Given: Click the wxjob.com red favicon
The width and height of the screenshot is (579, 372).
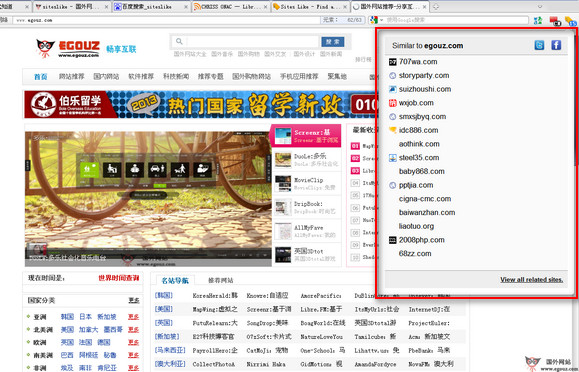Looking at the screenshot, I should pos(393,103).
